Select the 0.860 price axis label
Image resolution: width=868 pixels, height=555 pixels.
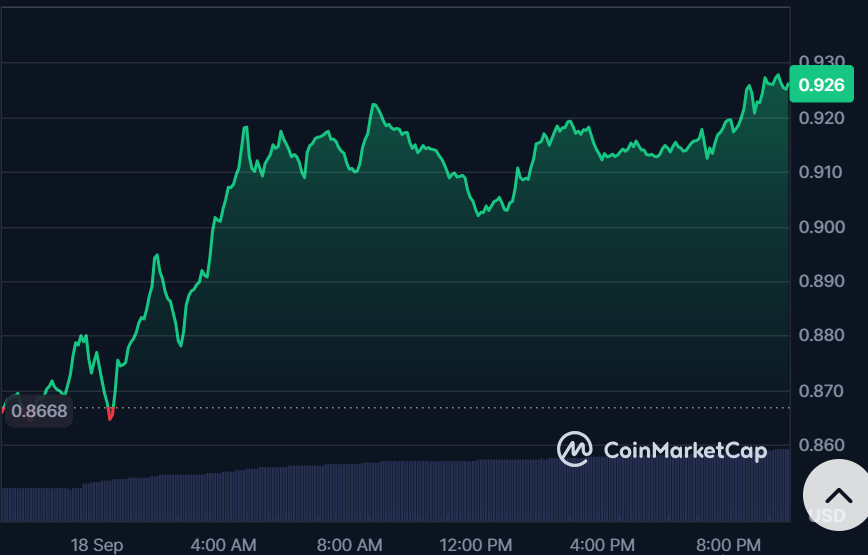pyautogui.click(x=822, y=445)
